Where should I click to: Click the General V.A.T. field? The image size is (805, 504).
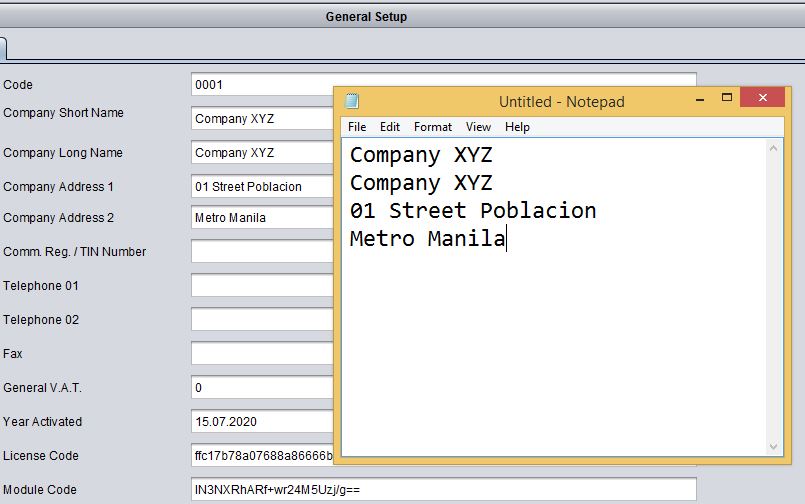[262, 388]
